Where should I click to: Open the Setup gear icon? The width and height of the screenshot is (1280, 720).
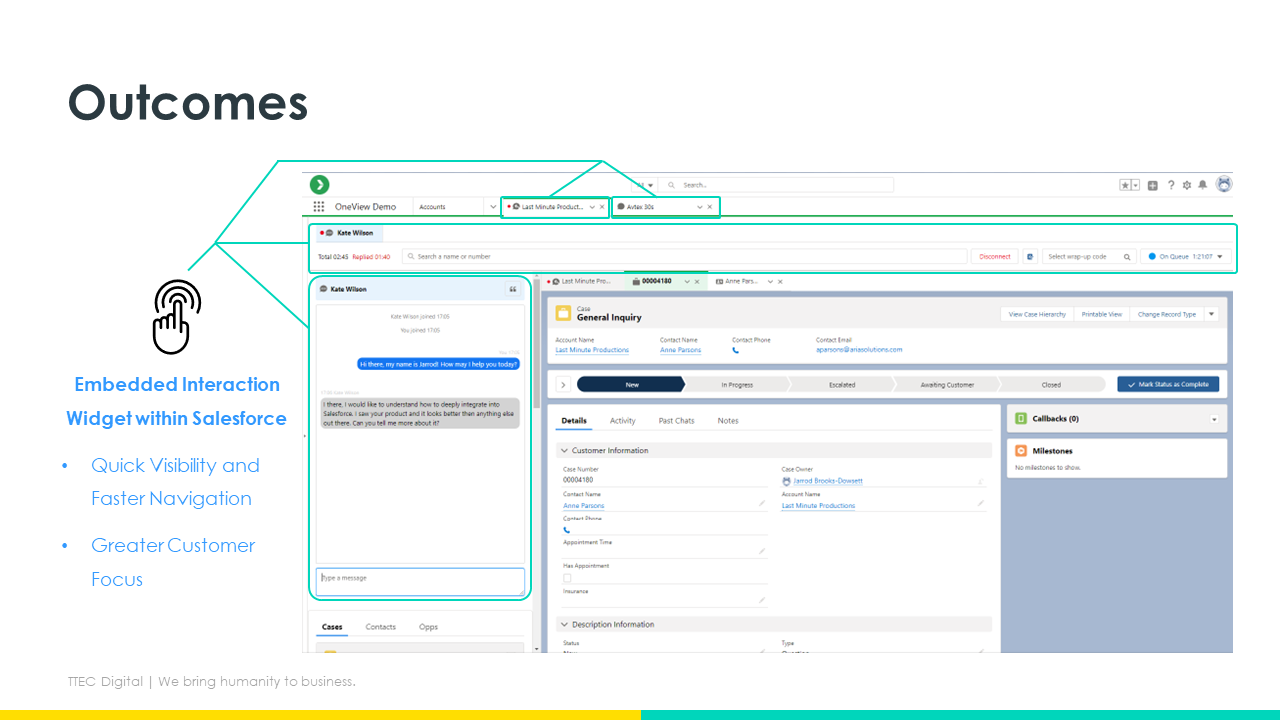[x=1187, y=185]
